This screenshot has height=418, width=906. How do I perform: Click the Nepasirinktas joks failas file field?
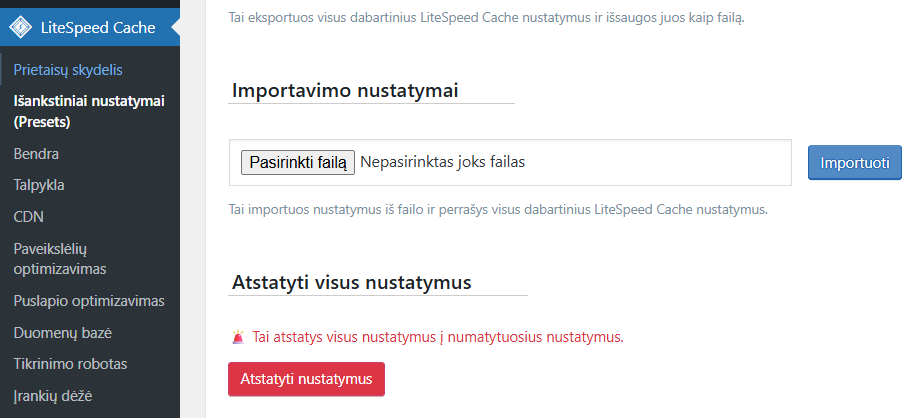442,162
